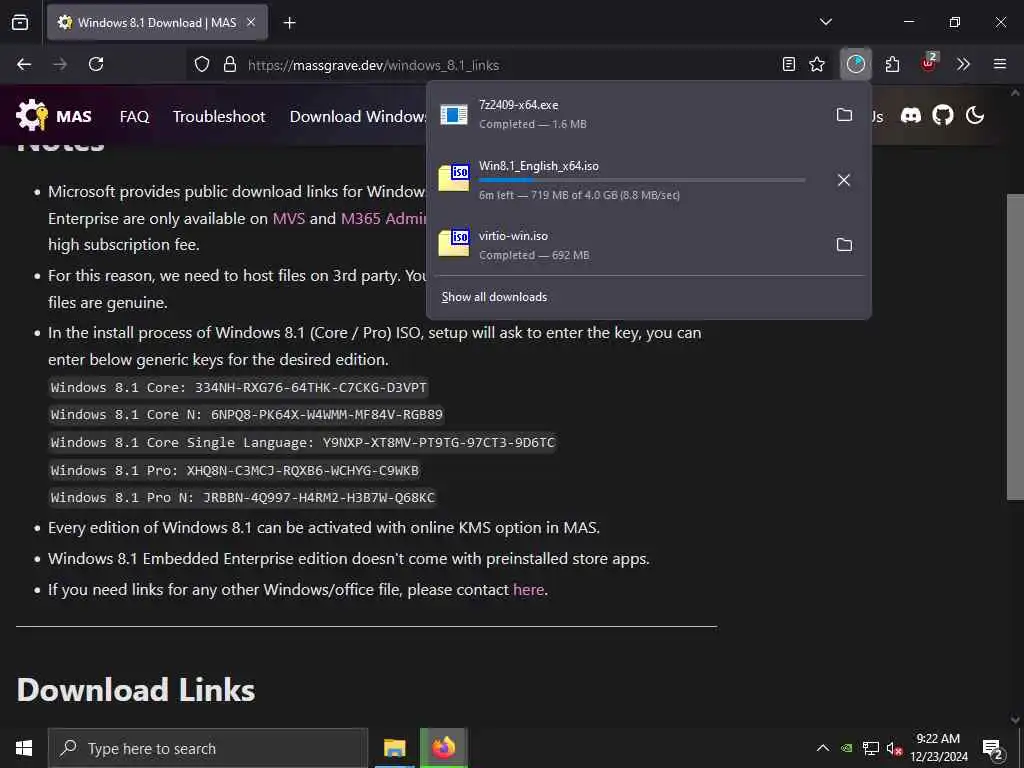This screenshot has height=768, width=1024.
Task: Open containing folder for virtio-win.iso
Action: (x=844, y=244)
